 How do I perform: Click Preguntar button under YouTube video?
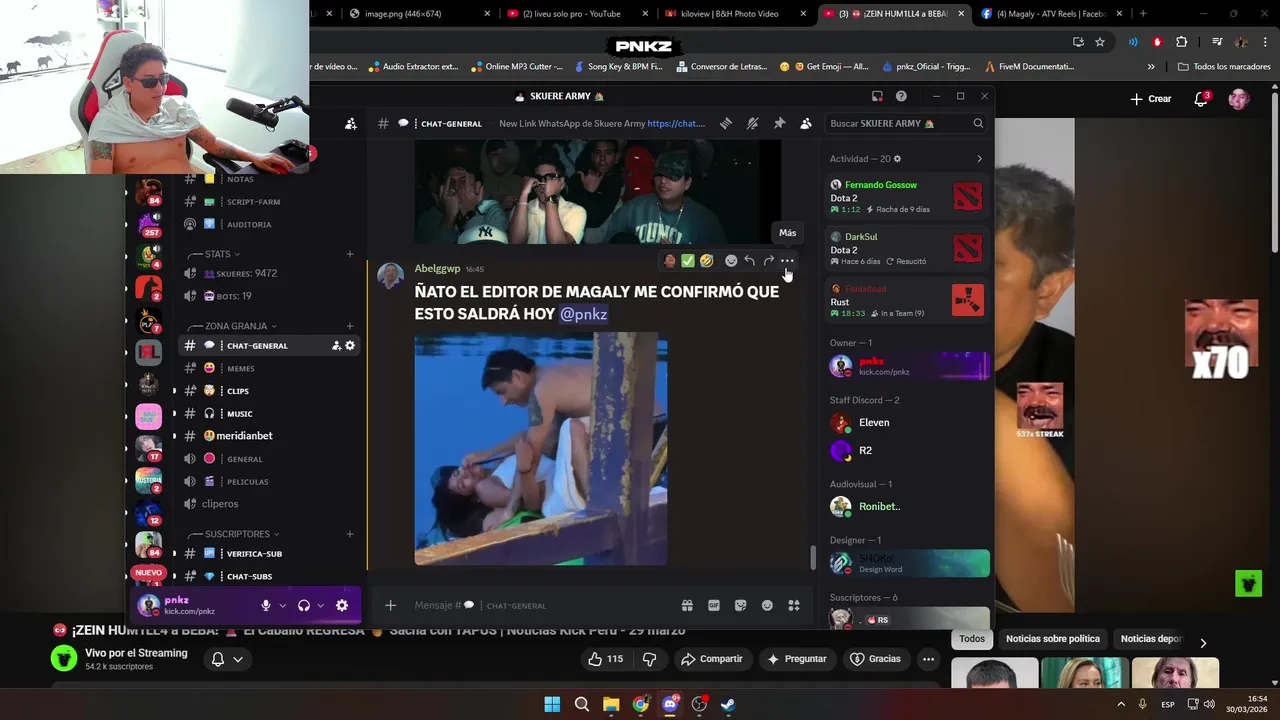tap(797, 659)
